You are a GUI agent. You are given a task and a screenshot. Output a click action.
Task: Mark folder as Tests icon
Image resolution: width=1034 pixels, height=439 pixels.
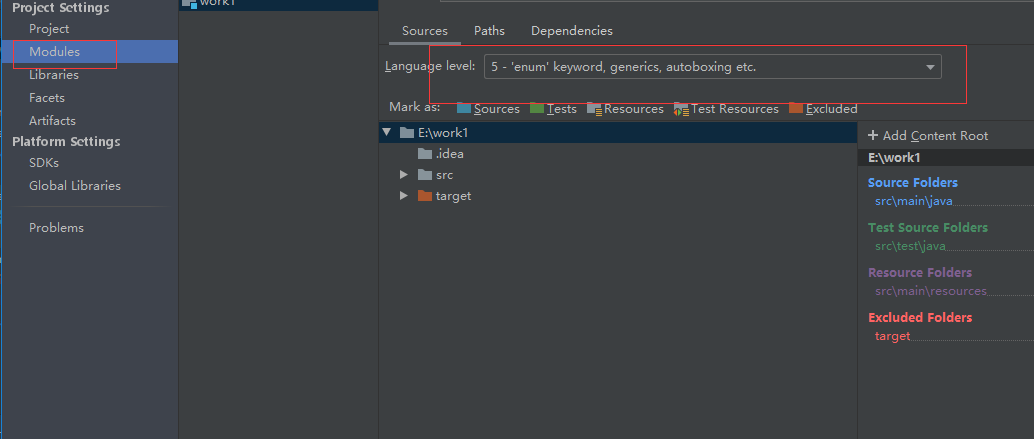click(x=537, y=109)
